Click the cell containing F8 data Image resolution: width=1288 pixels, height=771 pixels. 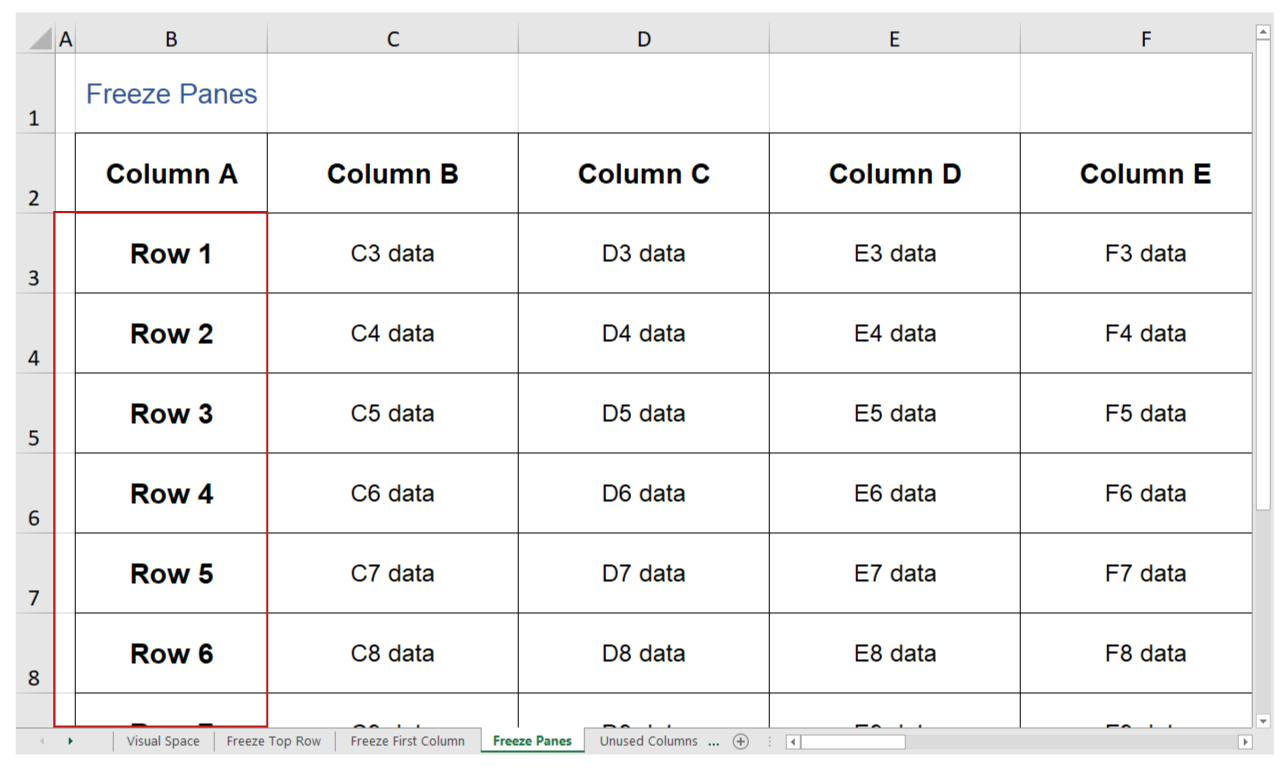(x=1146, y=653)
